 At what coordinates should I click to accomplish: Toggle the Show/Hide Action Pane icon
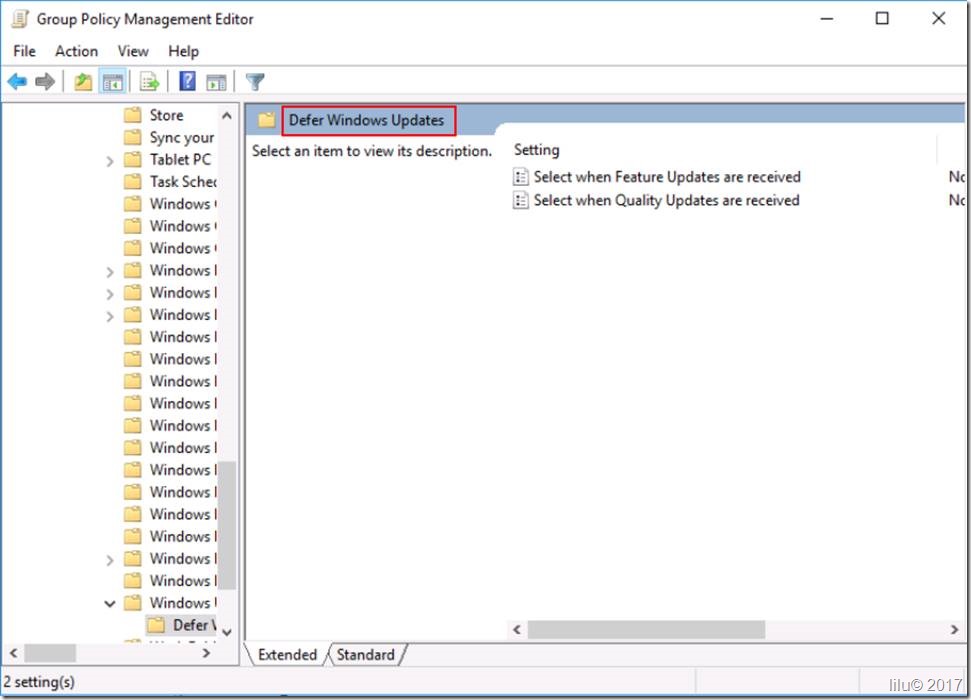coord(216,81)
